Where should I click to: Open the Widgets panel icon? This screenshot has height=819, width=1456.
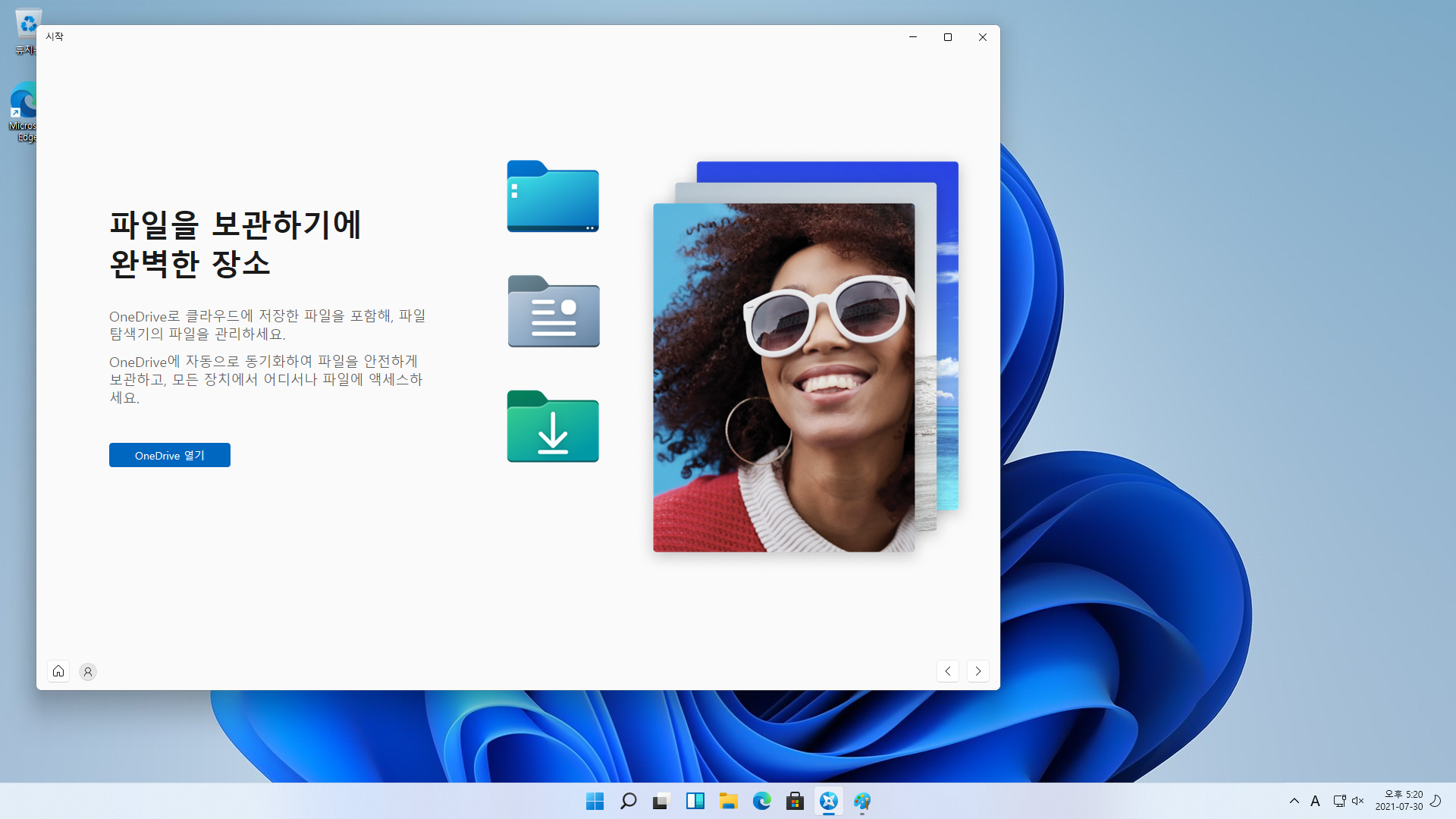695,801
